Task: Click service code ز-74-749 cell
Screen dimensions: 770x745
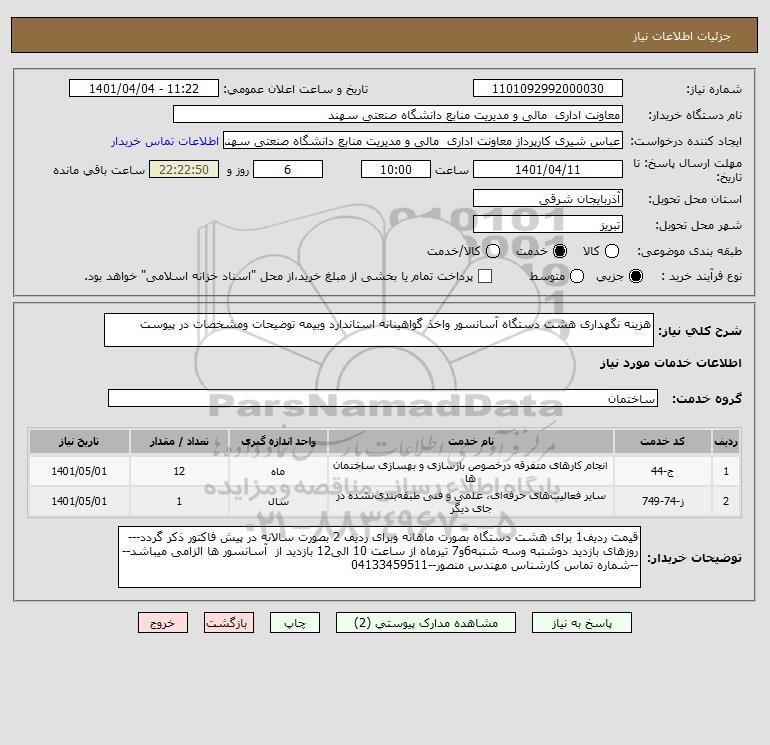Action: pos(662,501)
